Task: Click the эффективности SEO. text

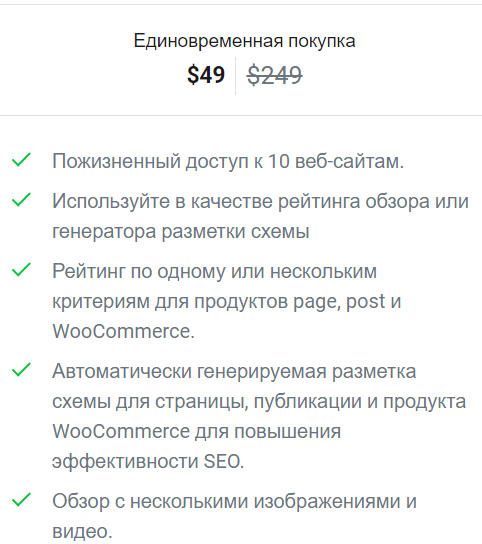Action: (148, 461)
